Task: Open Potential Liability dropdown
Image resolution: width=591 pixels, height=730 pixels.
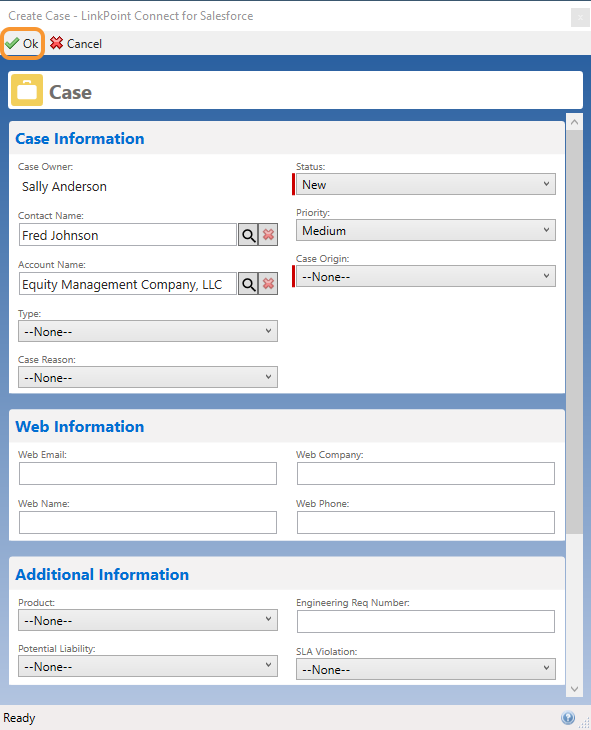Action: 148,667
